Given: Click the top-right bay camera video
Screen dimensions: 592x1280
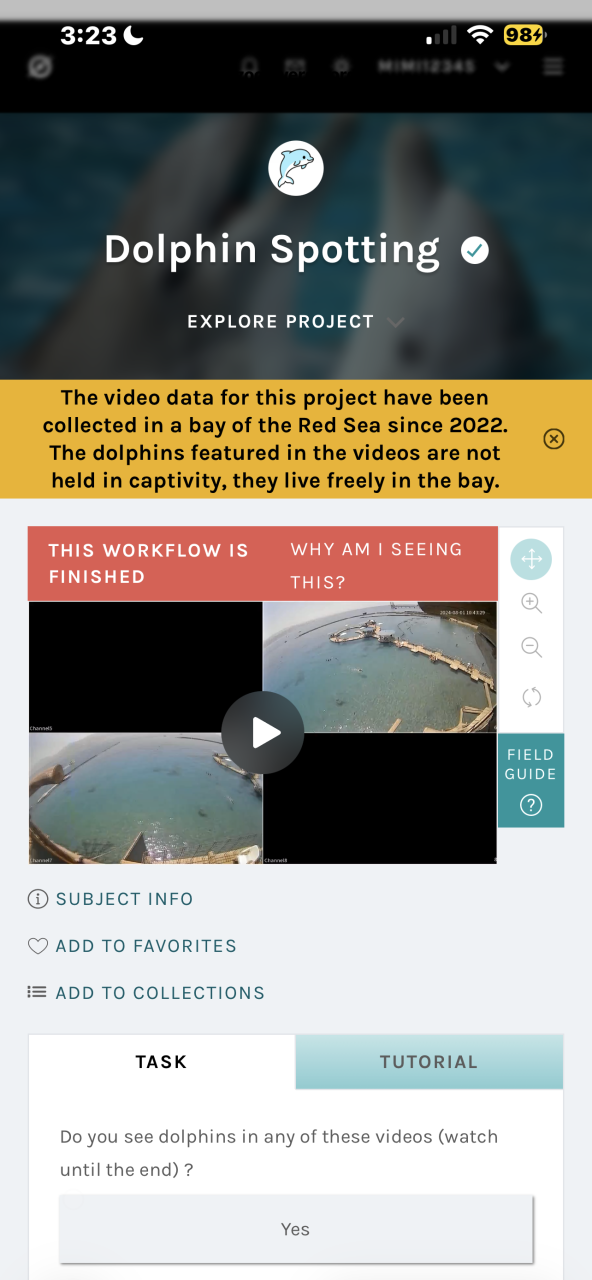Looking at the screenshot, I should [x=380, y=667].
